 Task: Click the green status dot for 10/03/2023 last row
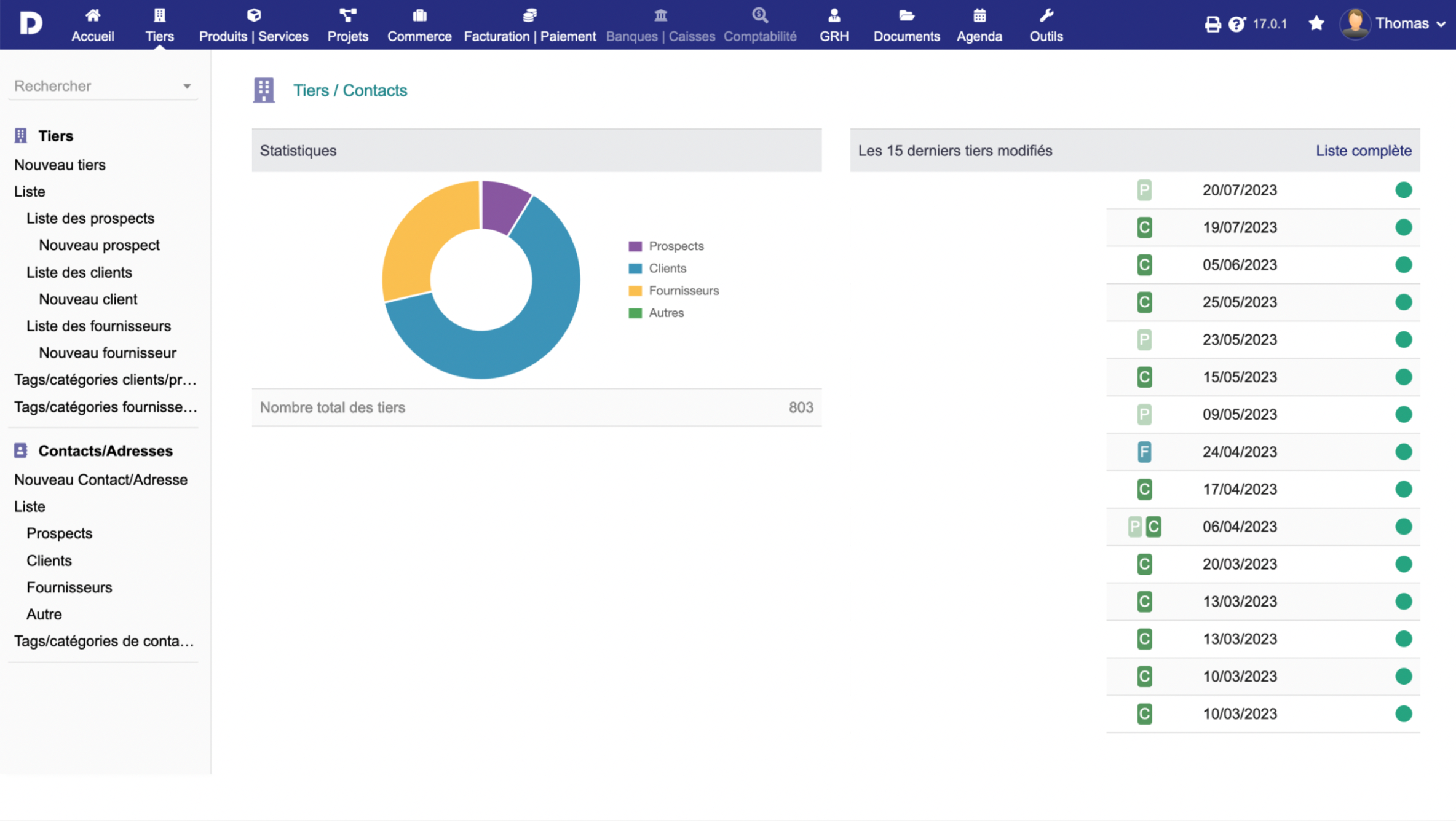(1403, 713)
